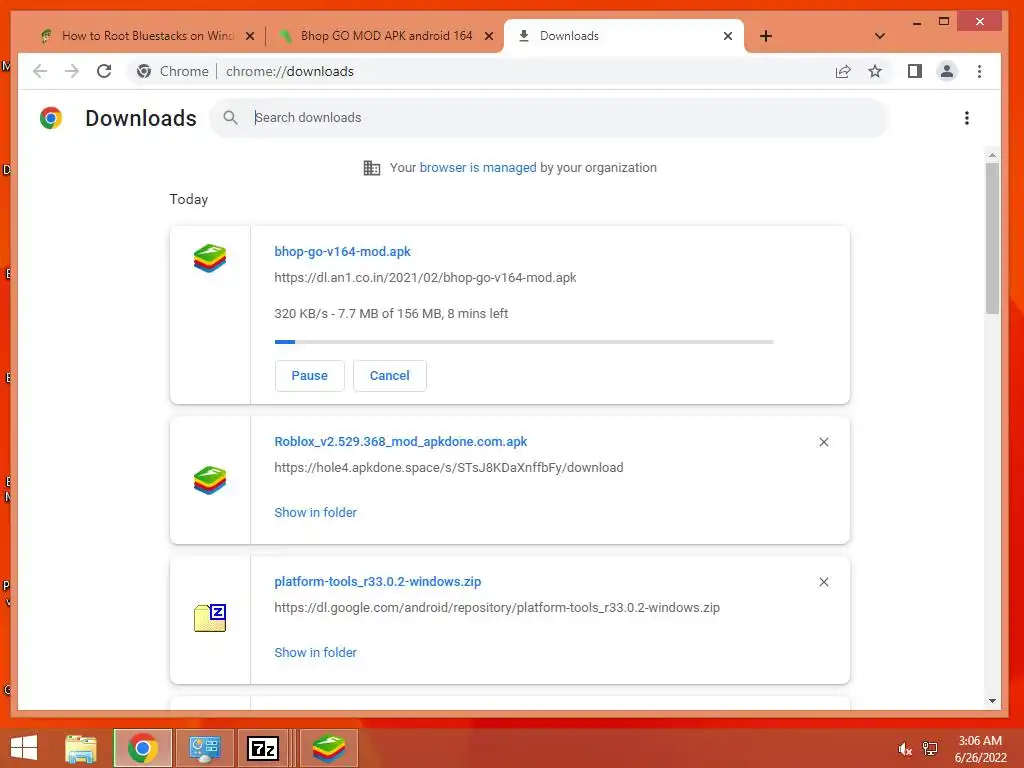Click the scrollbar down arrow

coord(992,701)
